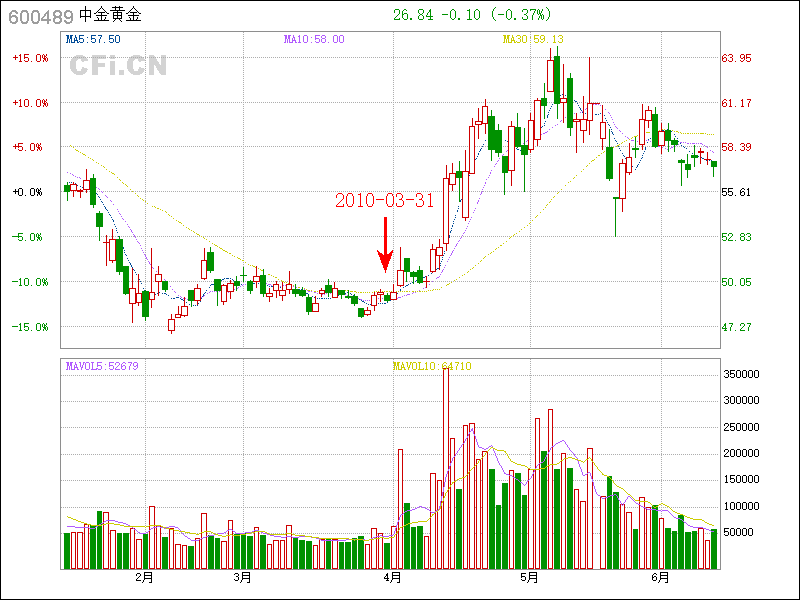Select the MA10:58.00 indicator label
This screenshot has height=600, width=800.
[314, 39]
